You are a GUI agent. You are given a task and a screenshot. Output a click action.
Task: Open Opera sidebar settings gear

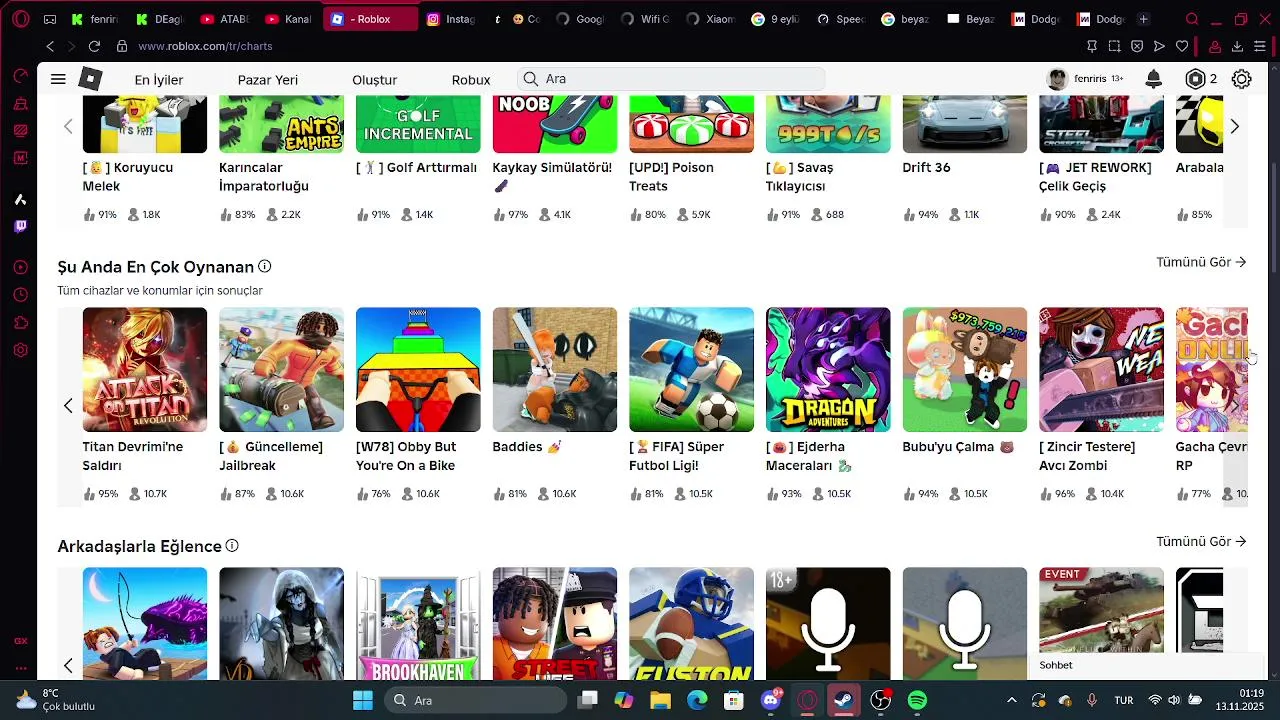point(20,350)
